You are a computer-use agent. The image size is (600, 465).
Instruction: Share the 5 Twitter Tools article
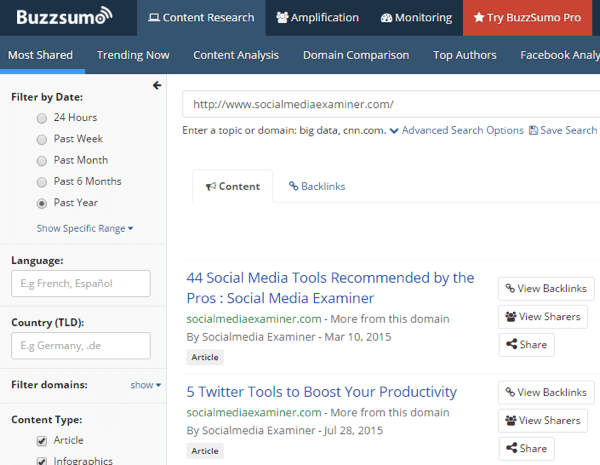(x=527, y=449)
